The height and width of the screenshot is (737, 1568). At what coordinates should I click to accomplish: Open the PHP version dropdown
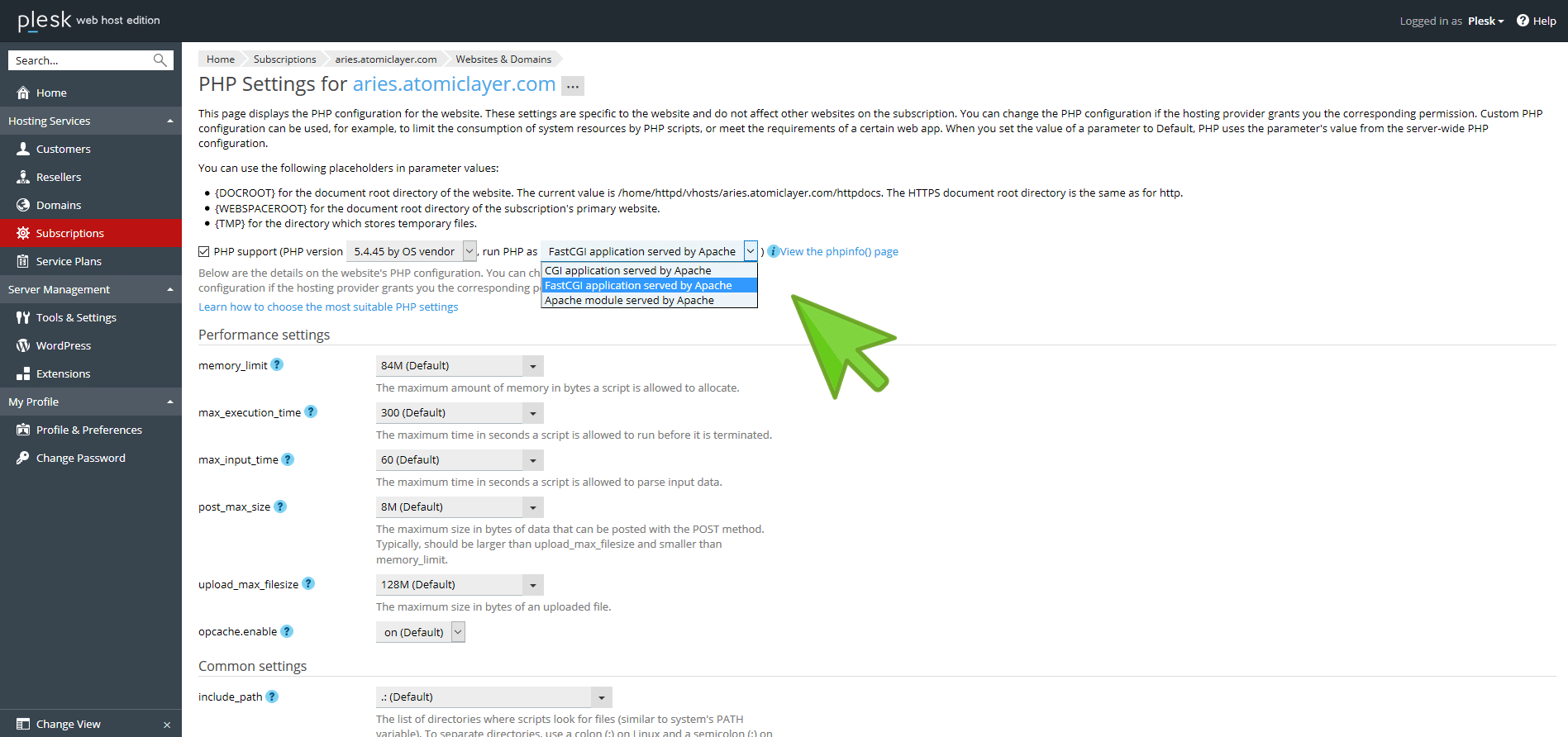pos(469,251)
